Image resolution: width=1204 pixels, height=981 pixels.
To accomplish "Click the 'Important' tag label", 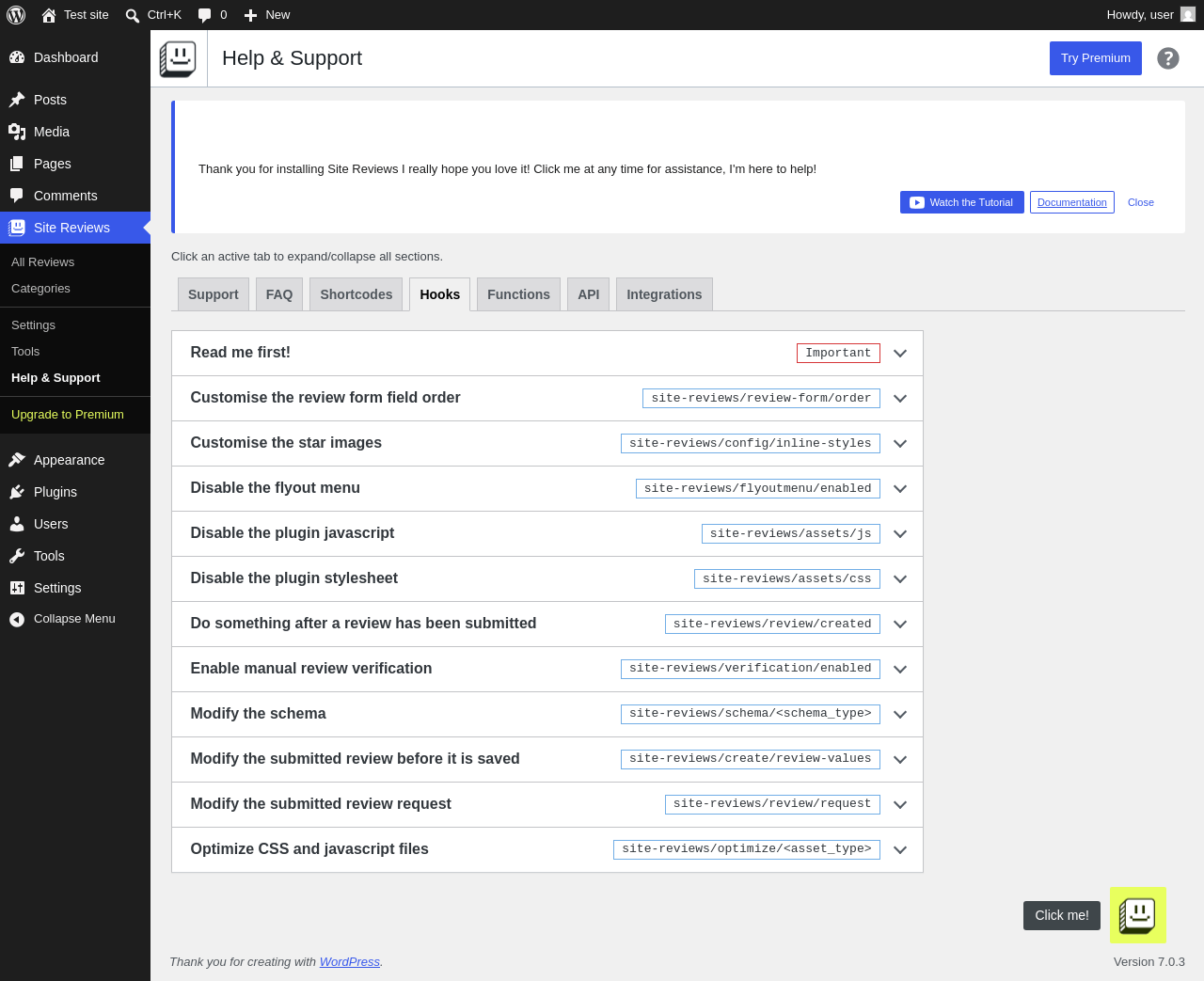I will (838, 353).
